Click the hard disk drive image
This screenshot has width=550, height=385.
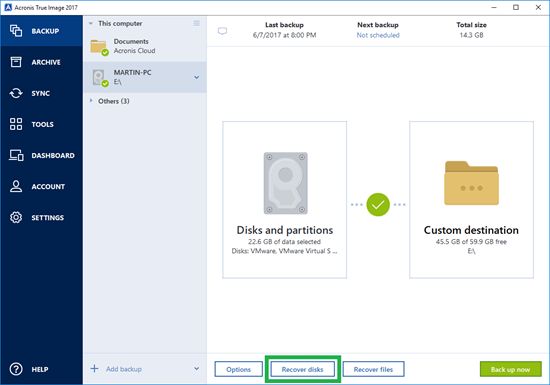coord(286,183)
